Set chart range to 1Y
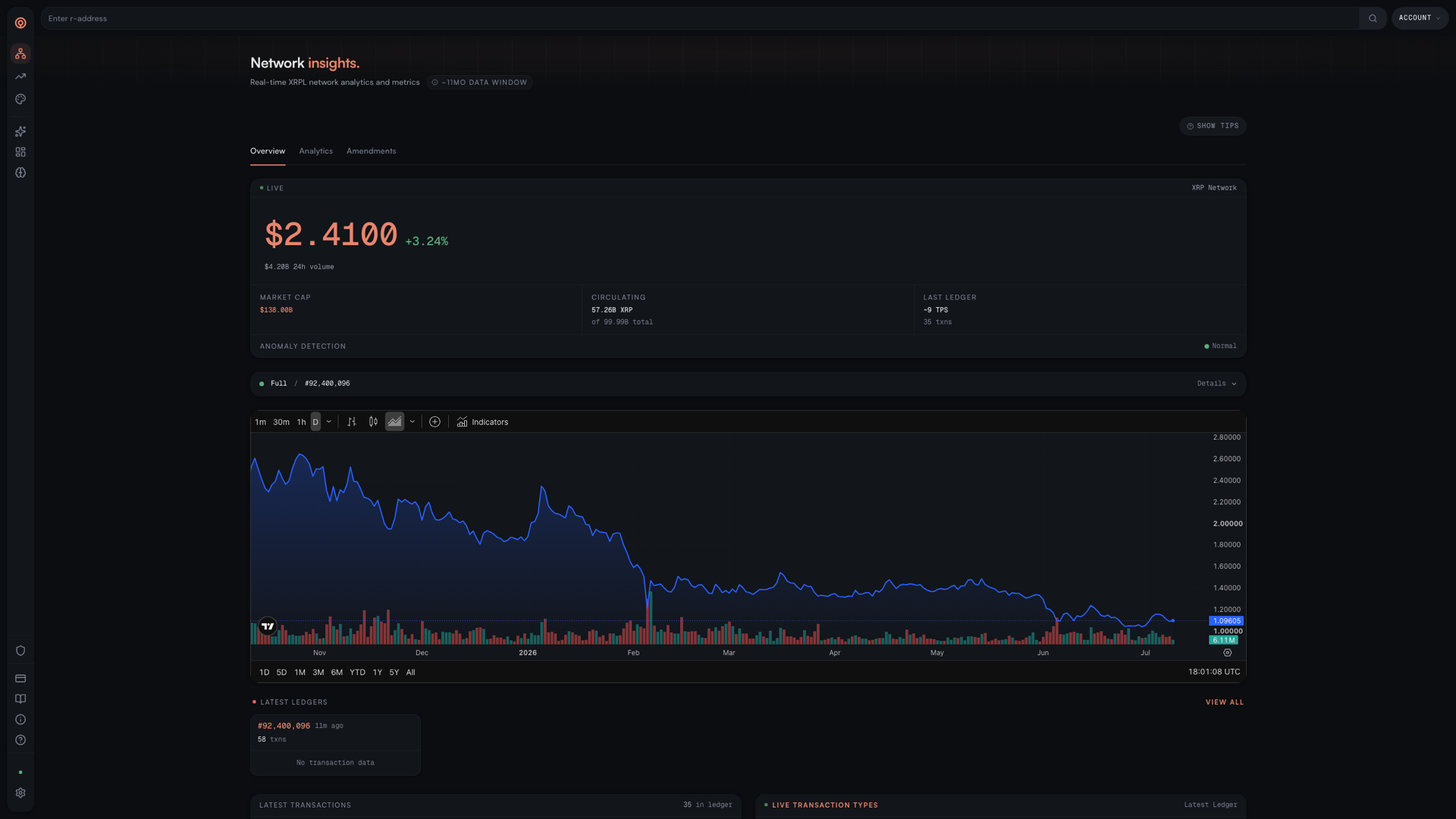The image size is (1456, 819). click(x=378, y=673)
